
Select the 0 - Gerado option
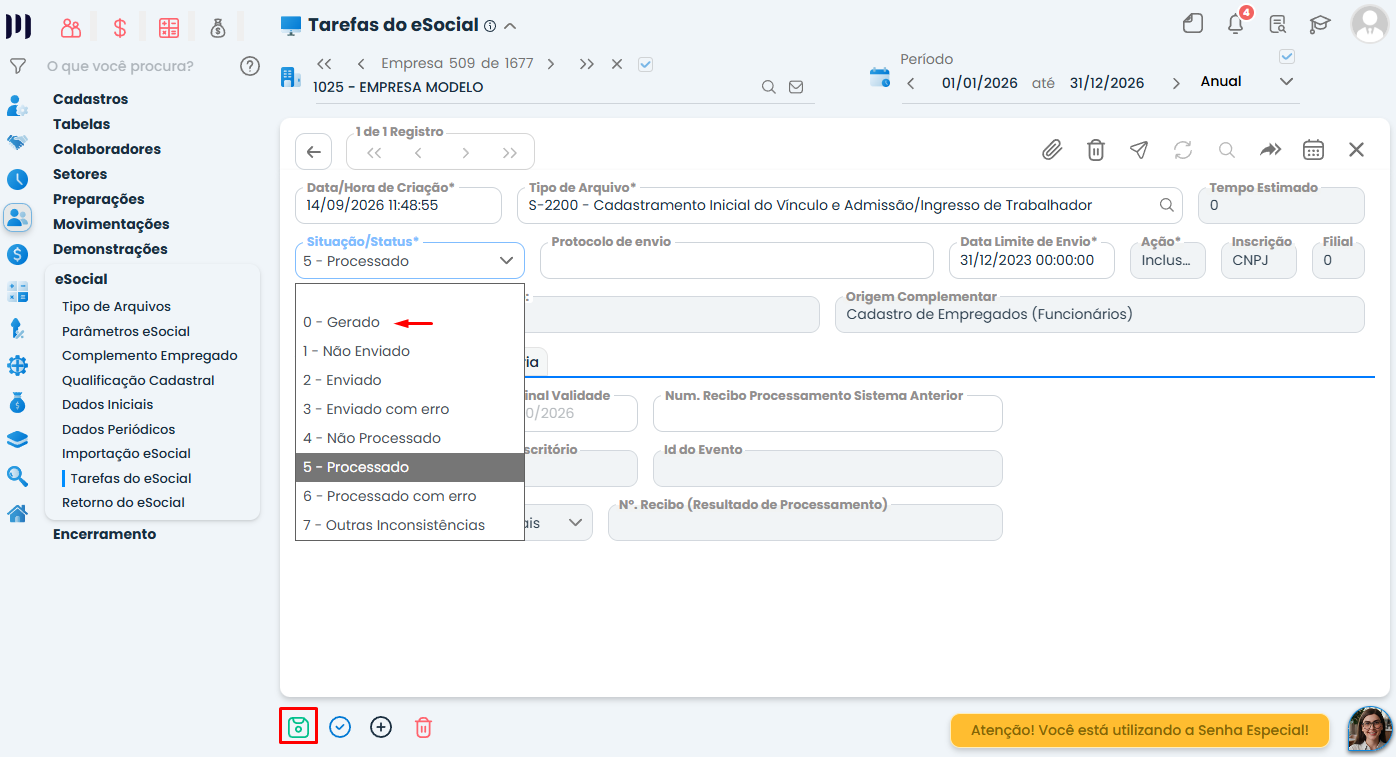click(410, 322)
